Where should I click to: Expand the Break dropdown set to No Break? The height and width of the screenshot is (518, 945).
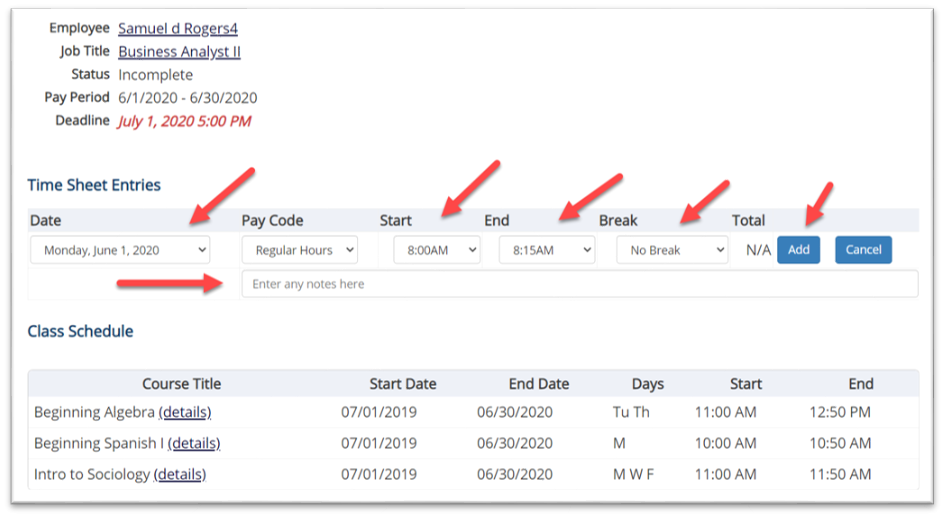click(x=672, y=250)
